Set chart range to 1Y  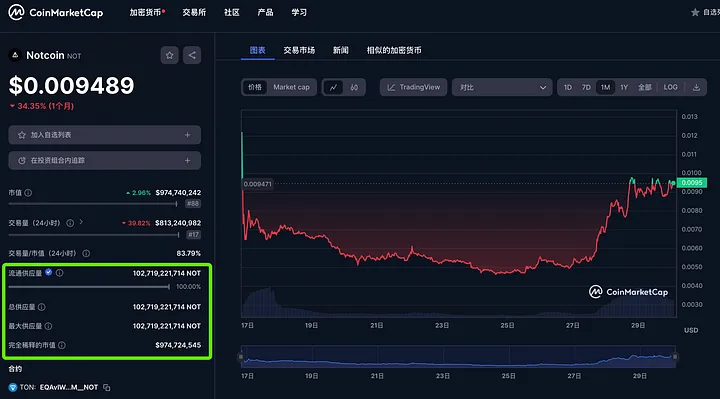tap(624, 87)
